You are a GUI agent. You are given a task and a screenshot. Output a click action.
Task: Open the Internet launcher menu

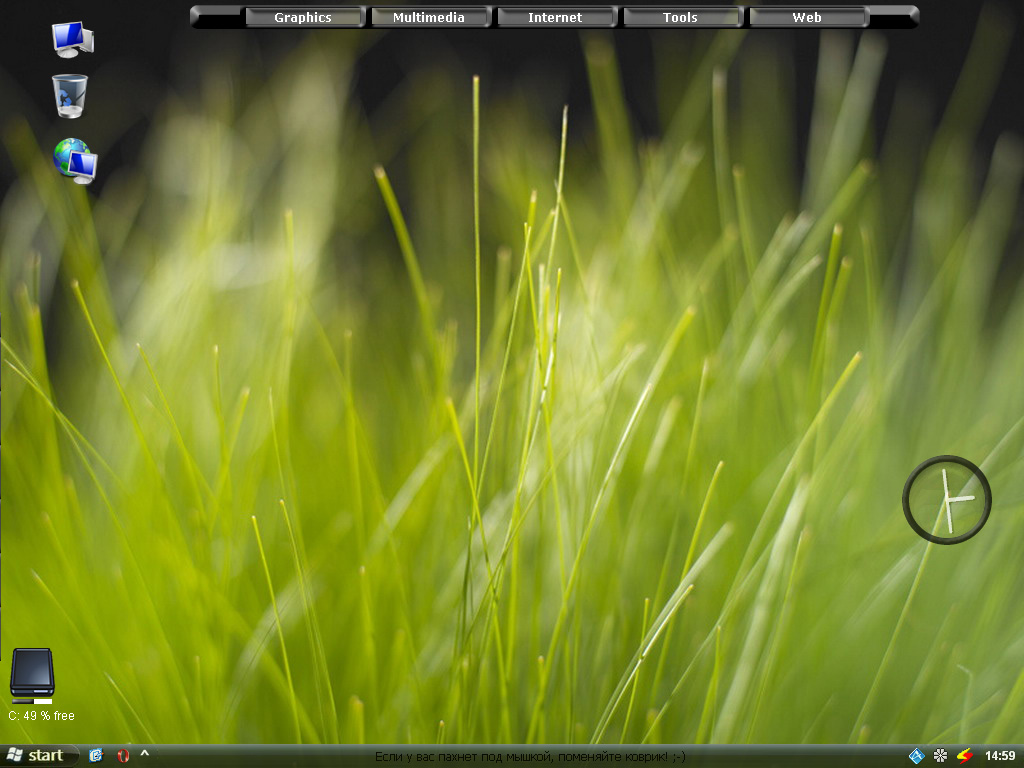[555, 17]
